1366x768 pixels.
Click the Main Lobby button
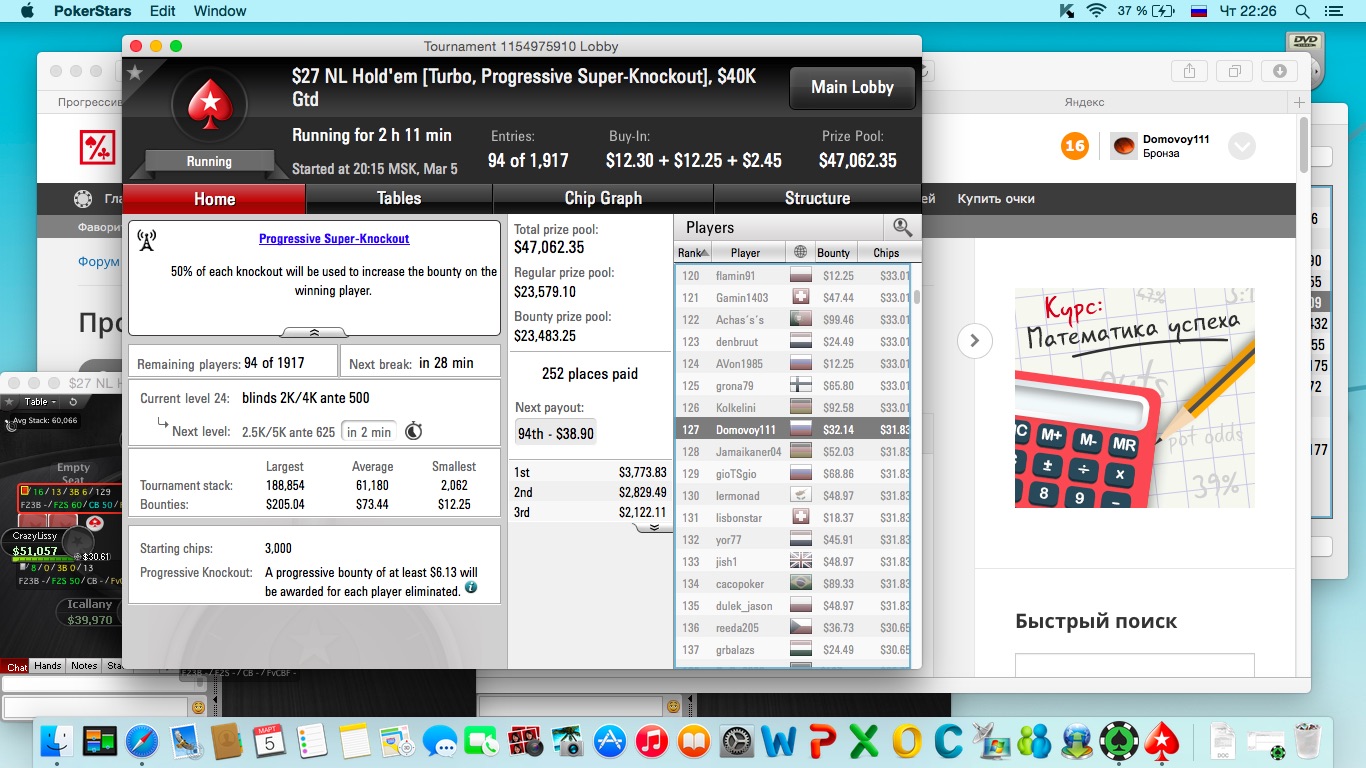coord(852,87)
